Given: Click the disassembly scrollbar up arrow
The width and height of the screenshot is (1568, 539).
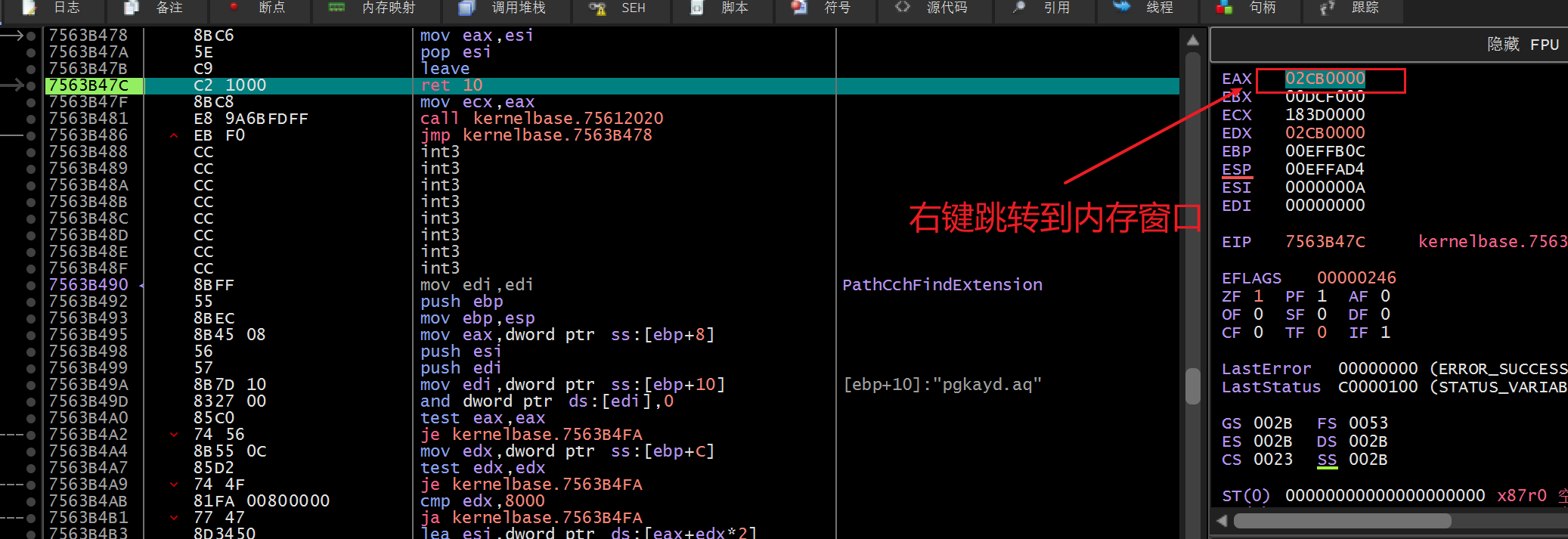Looking at the screenshot, I should pos(1193,40).
